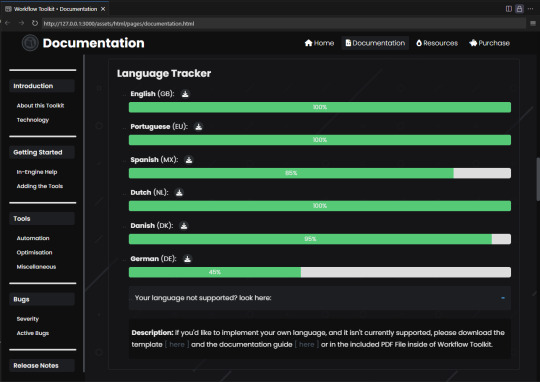
Task: Click the Bugs sidebar heading
Action: point(42,299)
